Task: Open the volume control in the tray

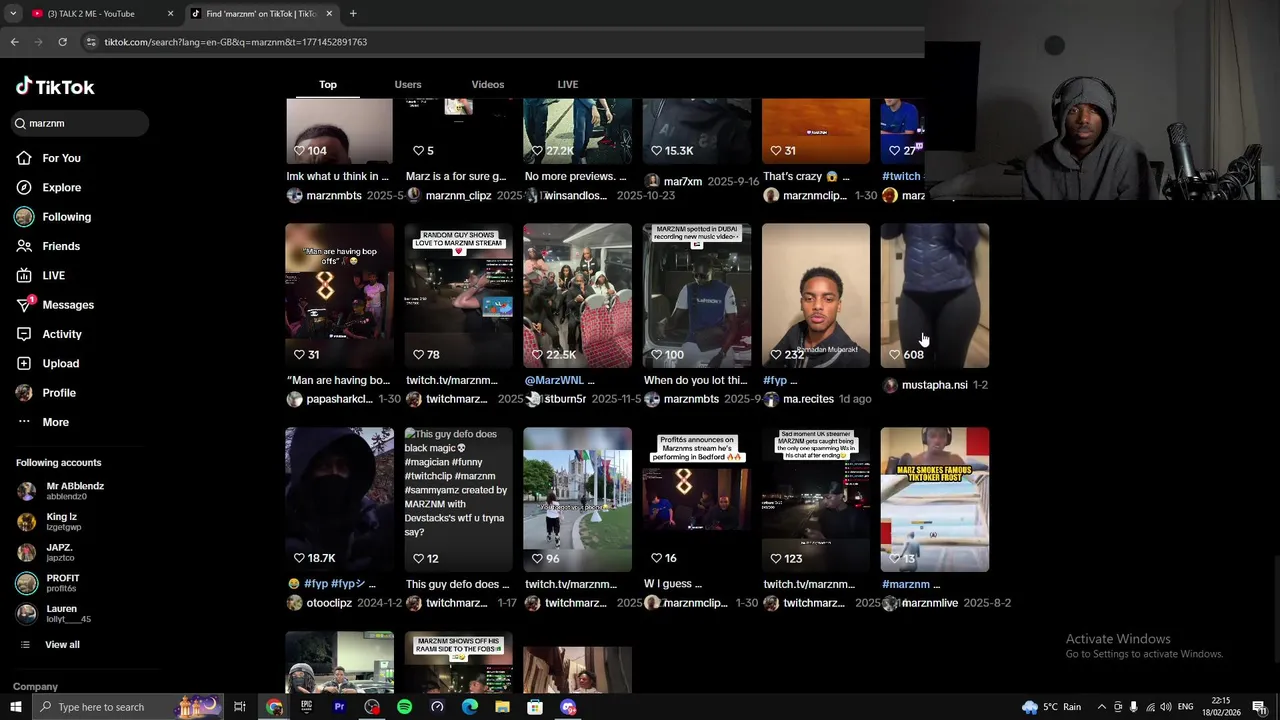Action: 1166,707
